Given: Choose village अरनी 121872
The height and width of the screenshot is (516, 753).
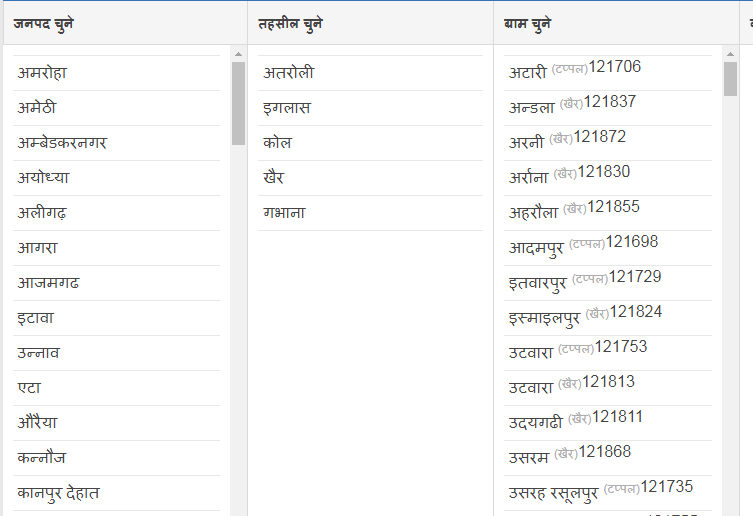Looking at the screenshot, I should (x=567, y=140).
